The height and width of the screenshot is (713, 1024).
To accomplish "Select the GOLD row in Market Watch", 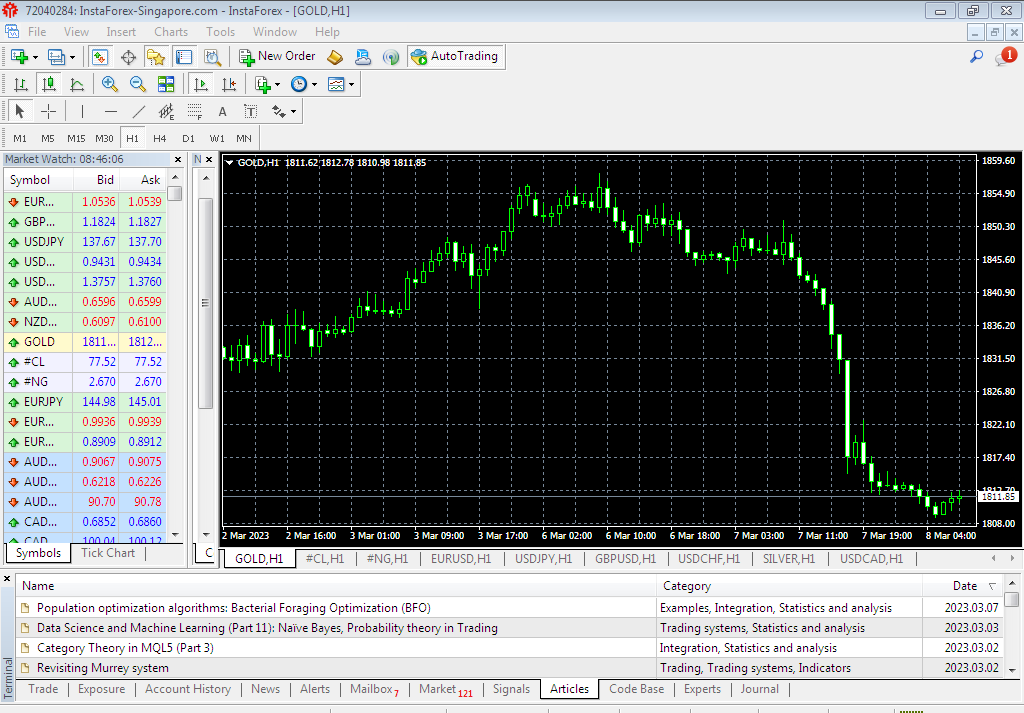I will 85,342.
